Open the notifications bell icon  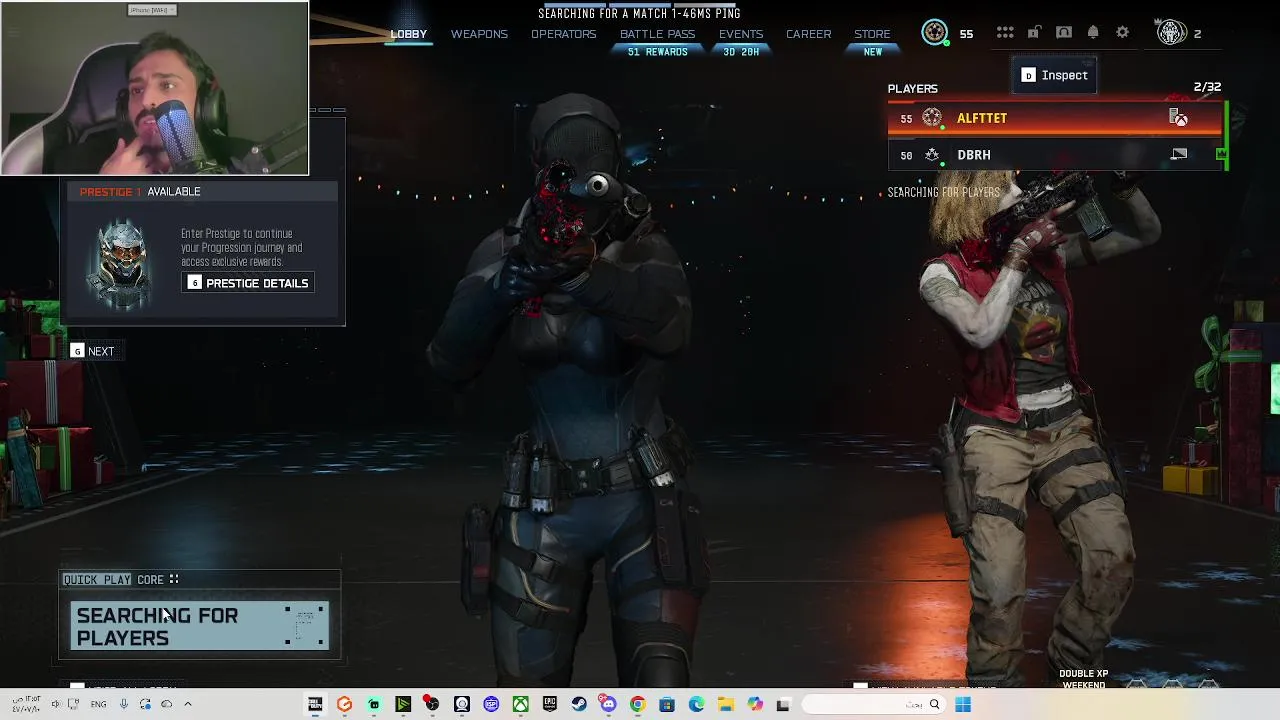pos(1093,33)
